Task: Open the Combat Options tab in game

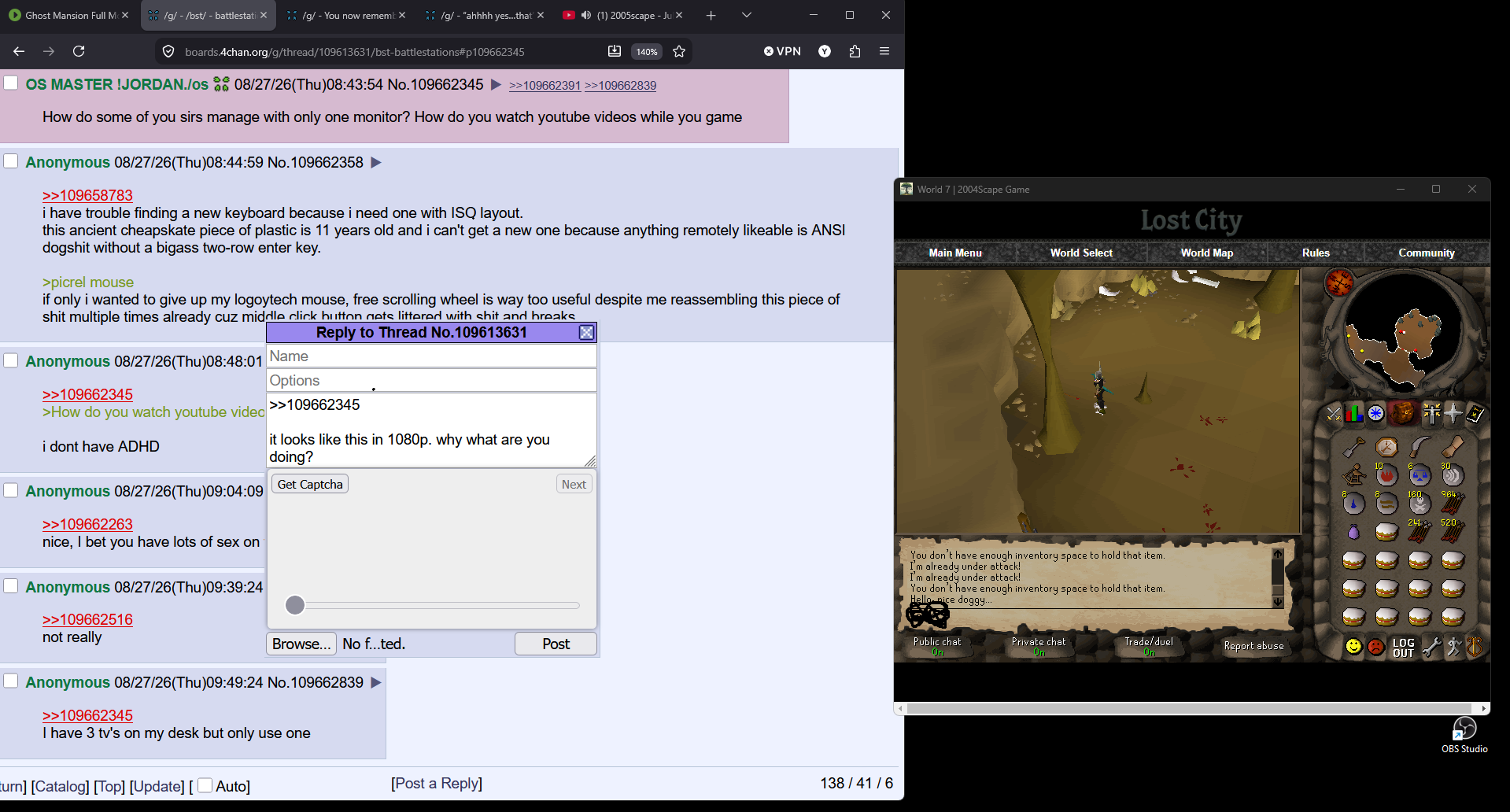Action: click(x=1333, y=413)
